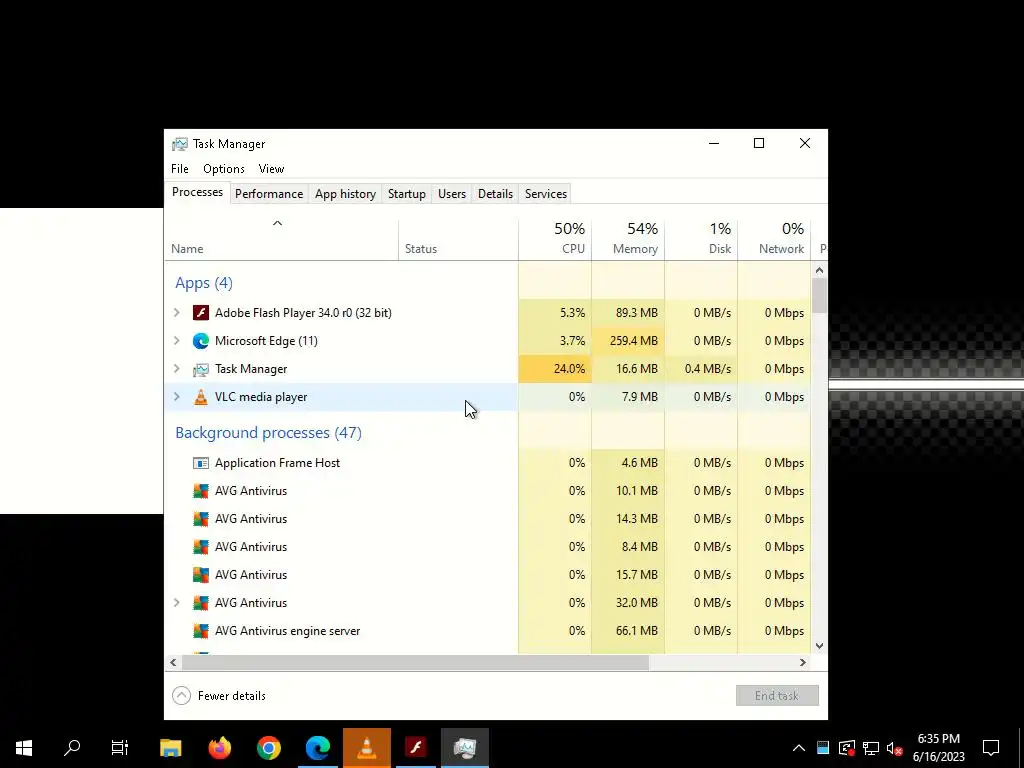Viewport: 1024px width, 768px height.
Task: Click the Background processes (47) heading
Action: pos(268,433)
